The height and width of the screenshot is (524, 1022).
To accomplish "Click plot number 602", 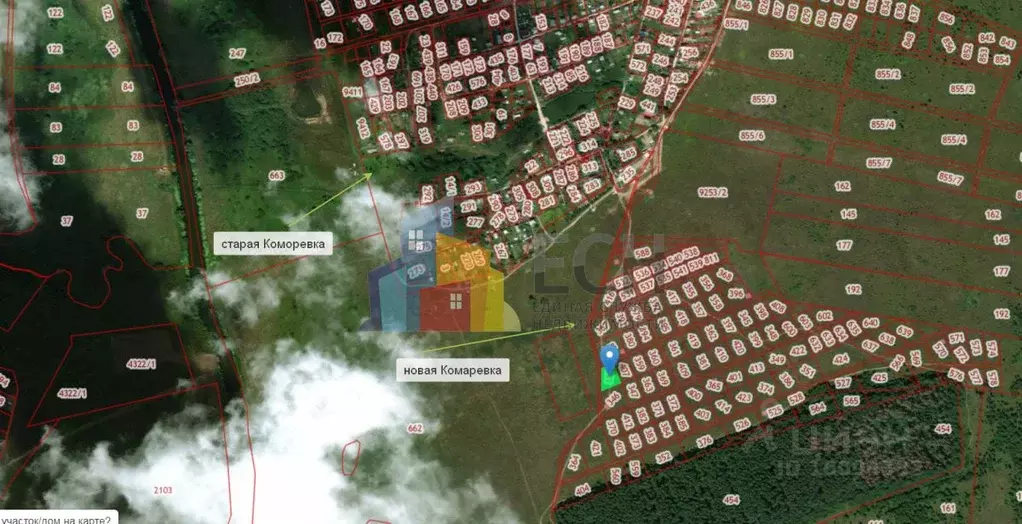I will click(824, 316).
